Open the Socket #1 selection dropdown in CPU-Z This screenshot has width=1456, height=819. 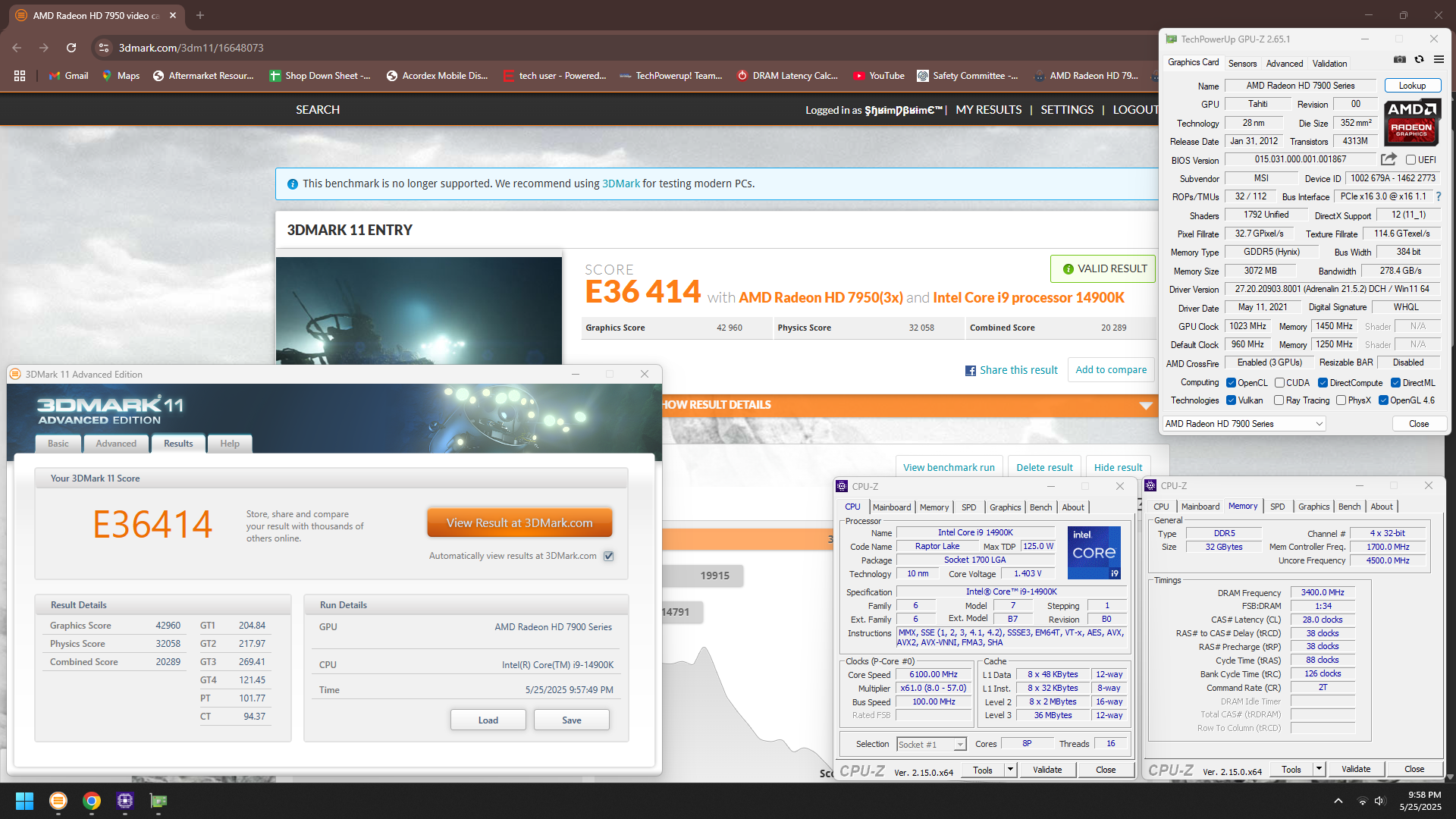pos(931,745)
